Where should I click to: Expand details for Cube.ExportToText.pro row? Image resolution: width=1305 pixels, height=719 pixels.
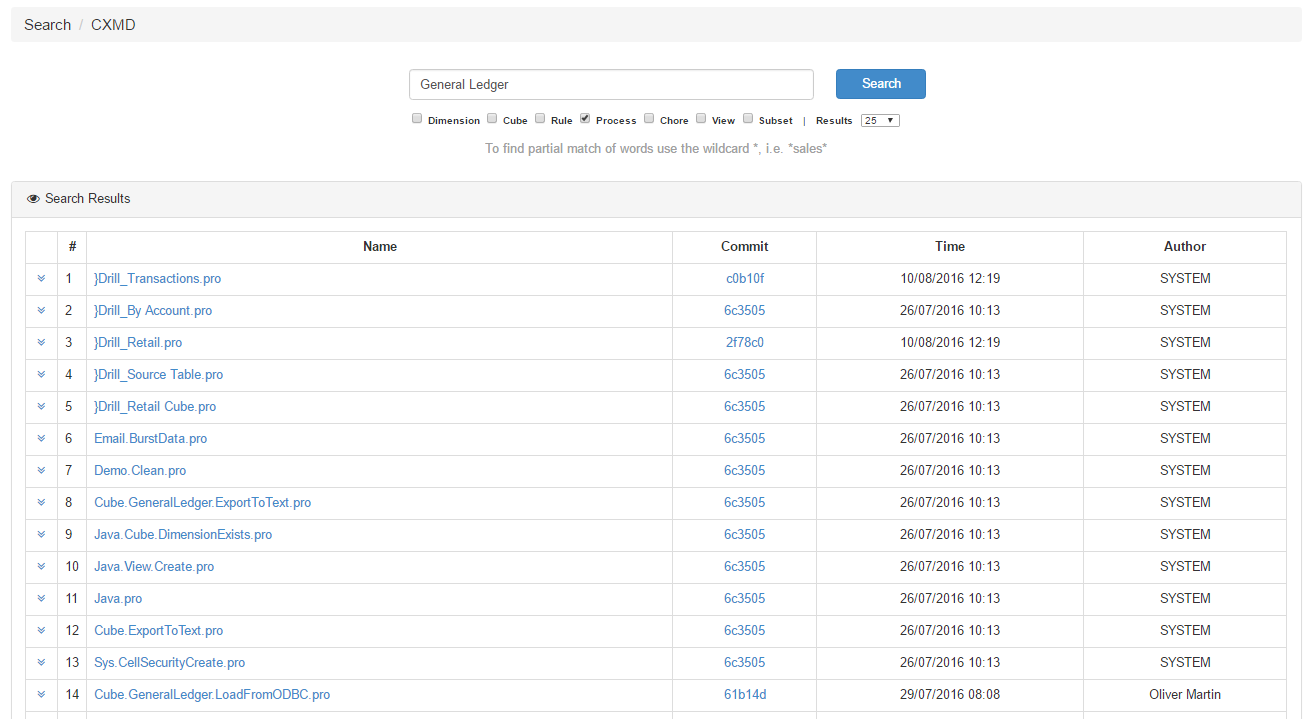(x=41, y=630)
